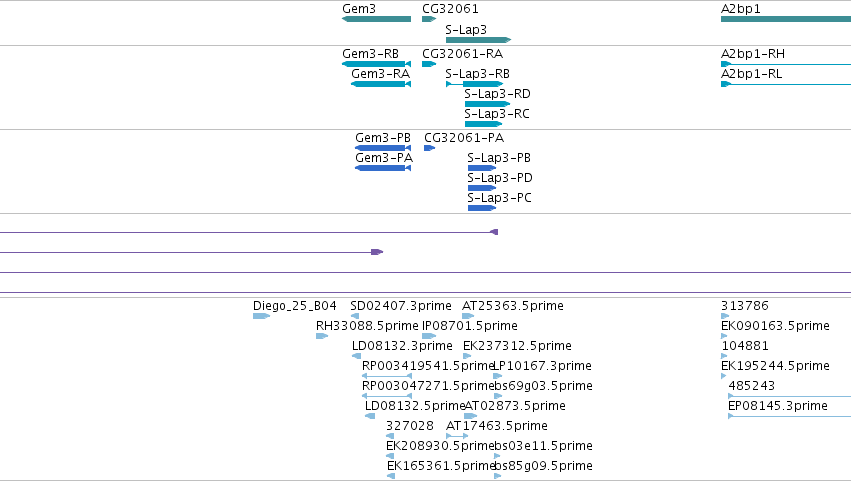Select the EK195244.5prime EST label
Image resolution: width=851 pixels, height=481 pixels.
(775, 366)
